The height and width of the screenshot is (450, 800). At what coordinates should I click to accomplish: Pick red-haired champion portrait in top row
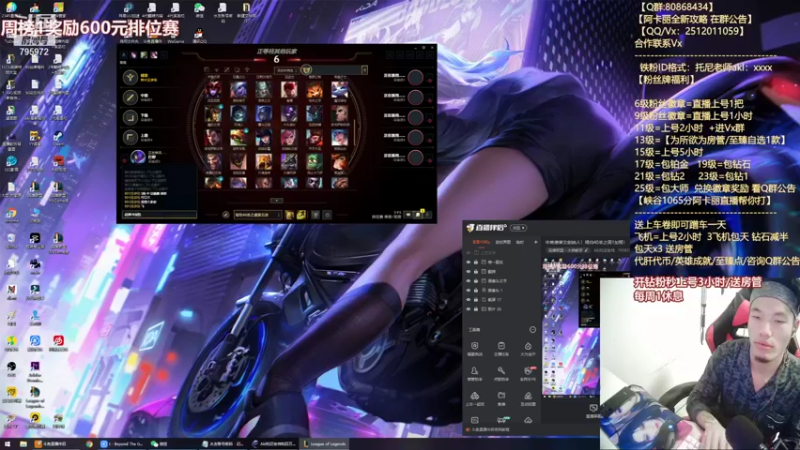(289, 90)
